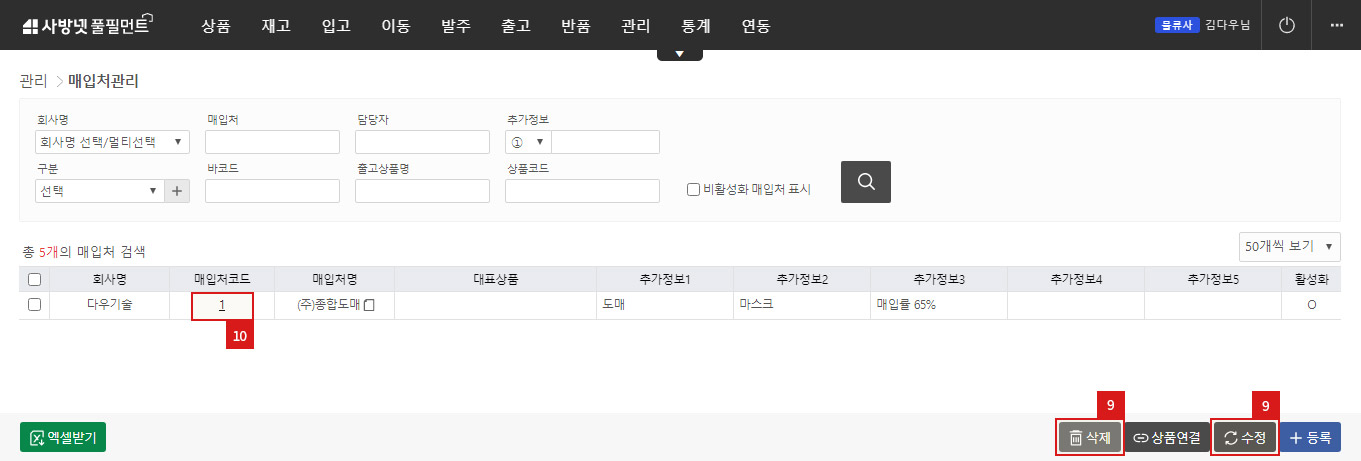Check the select-all header checkbox
Screen dimensions: 1361x461
pos(34,279)
